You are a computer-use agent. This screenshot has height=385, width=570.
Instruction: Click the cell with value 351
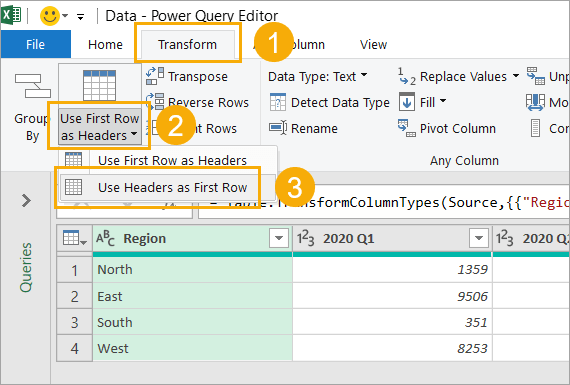tap(392, 322)
